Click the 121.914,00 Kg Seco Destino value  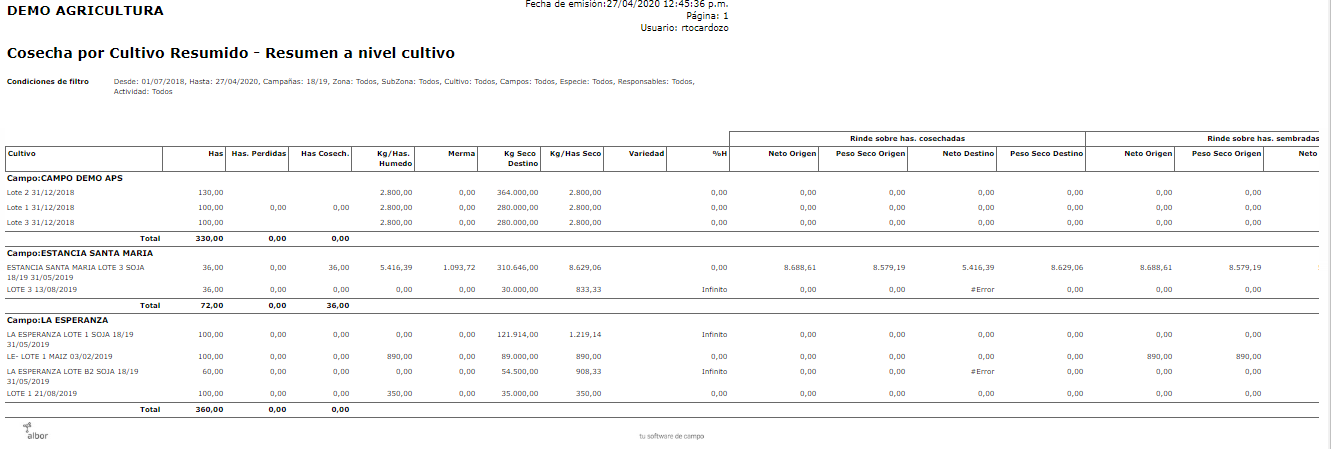(518, 335)
